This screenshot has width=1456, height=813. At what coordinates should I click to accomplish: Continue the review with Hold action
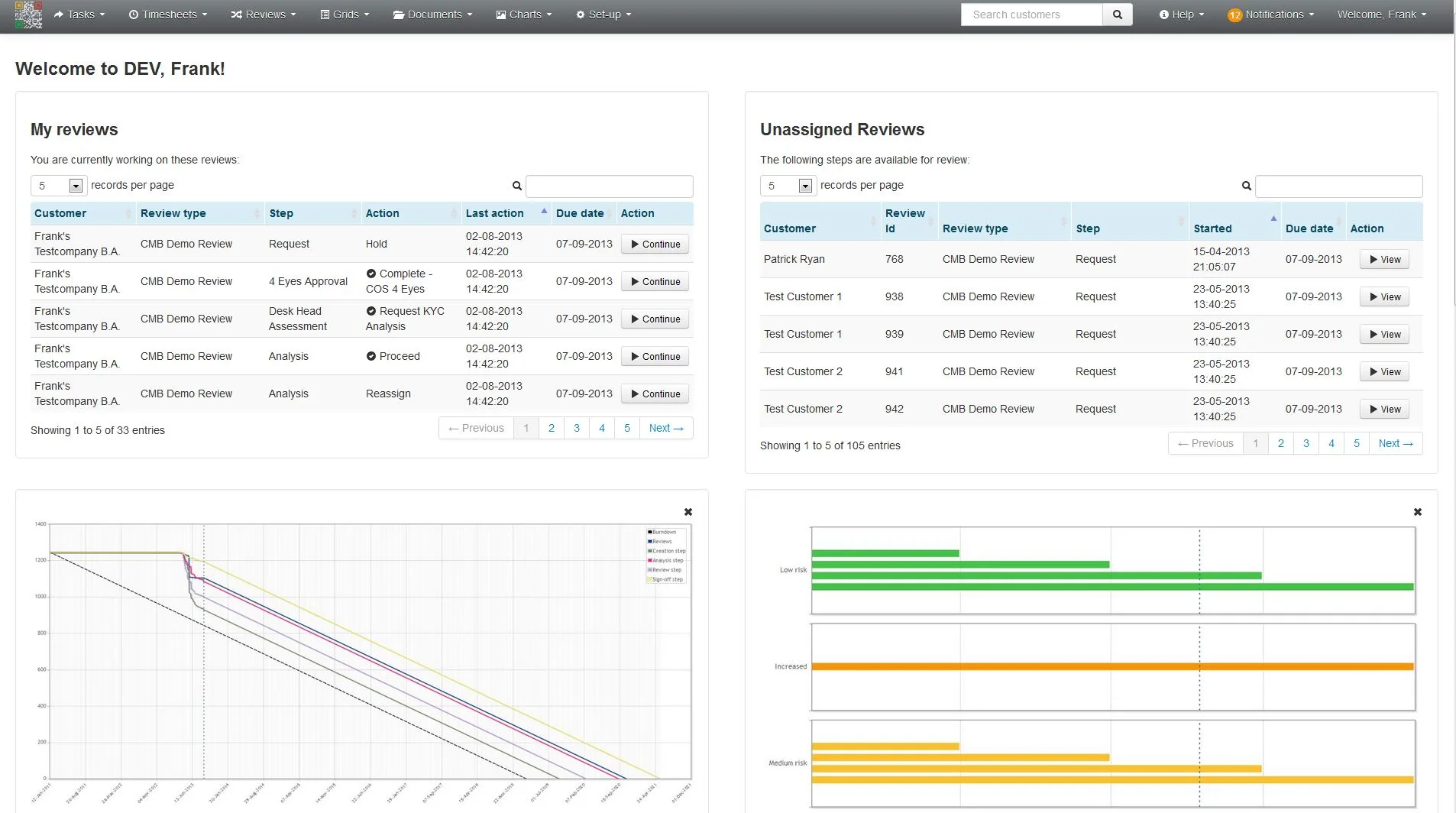[x=655, y=245]
